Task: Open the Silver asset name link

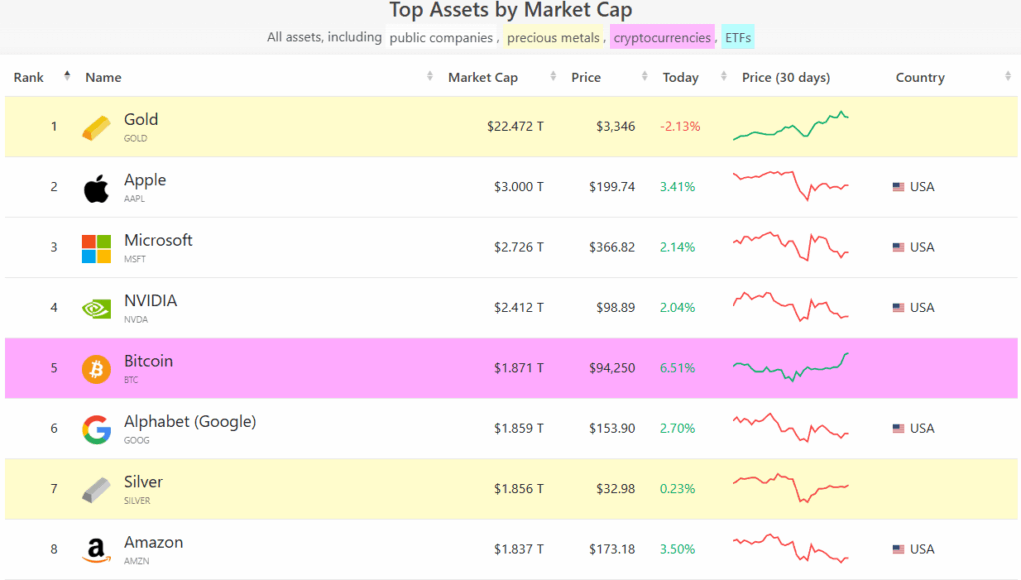Action: pos(143,482)
